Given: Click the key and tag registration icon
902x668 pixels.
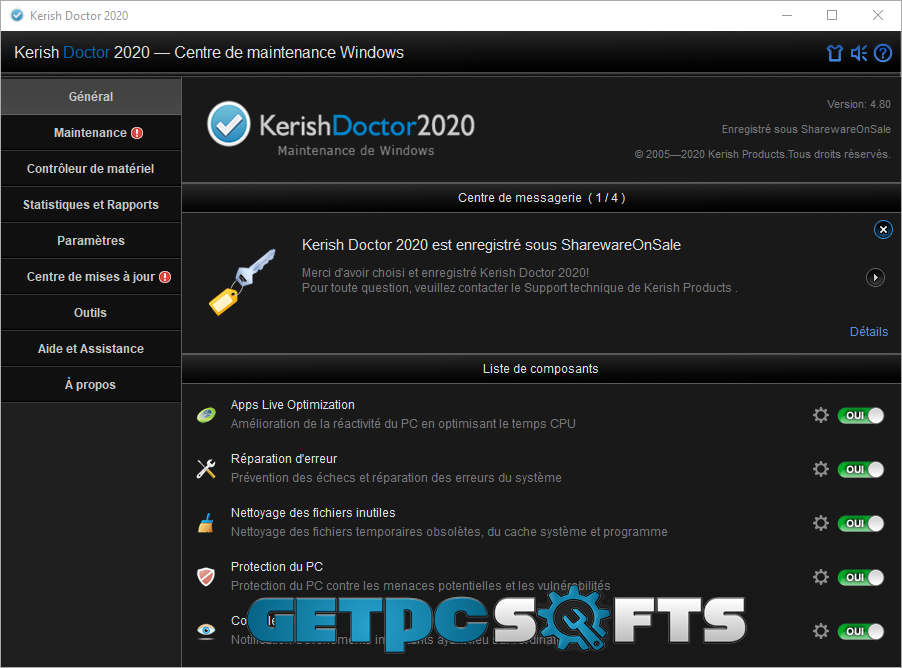Looking at the screenshot, I should click(242, 281).
